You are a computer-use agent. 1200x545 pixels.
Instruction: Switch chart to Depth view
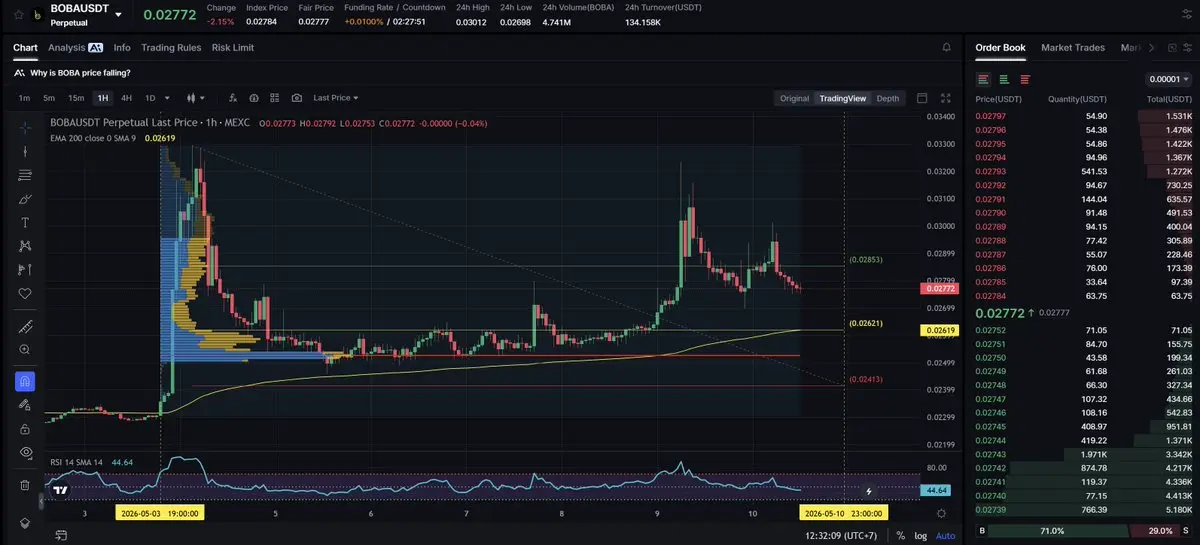[x=888, y=98]
